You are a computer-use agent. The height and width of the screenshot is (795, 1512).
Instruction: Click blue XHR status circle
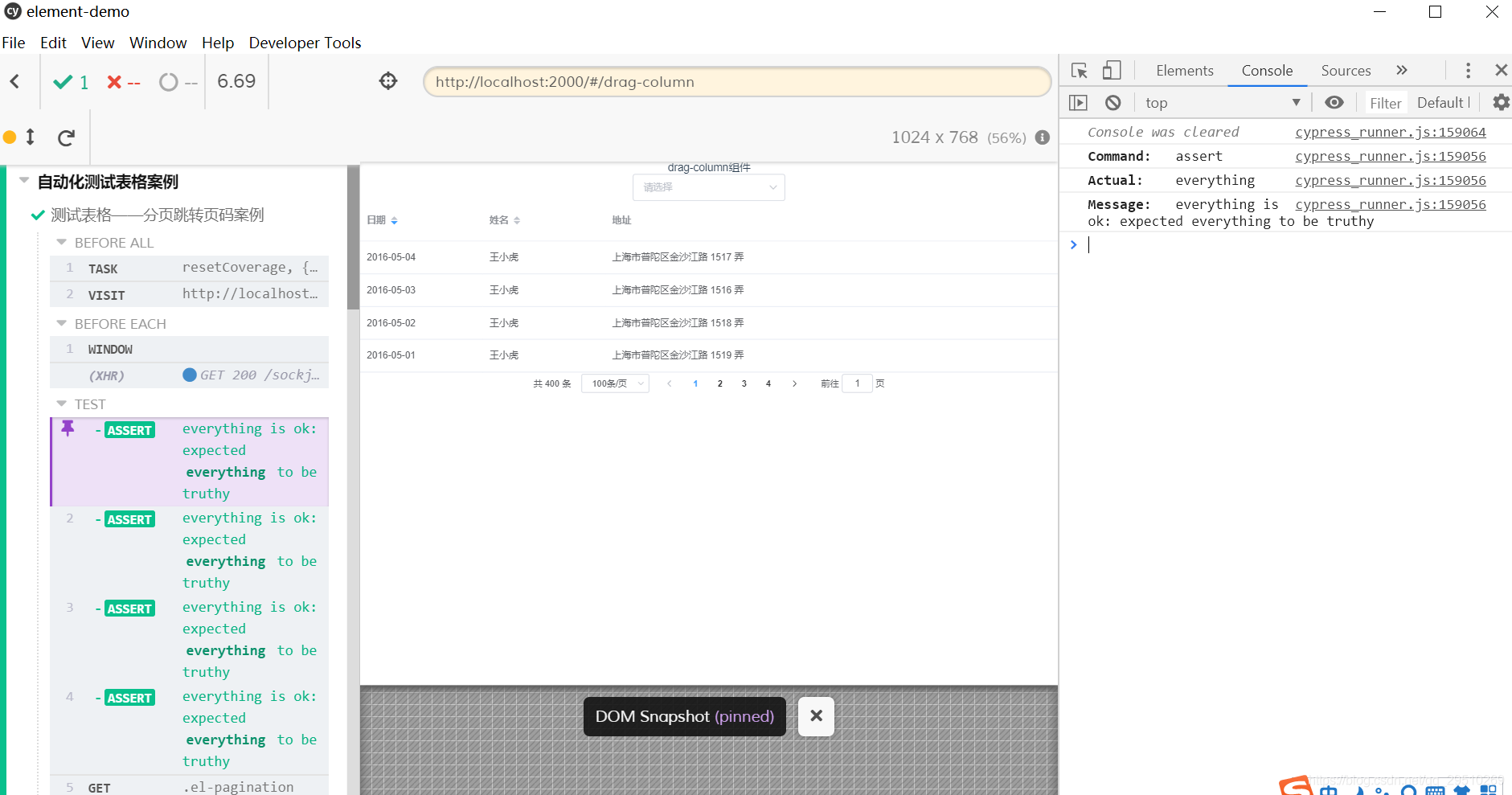click(190, 375)
